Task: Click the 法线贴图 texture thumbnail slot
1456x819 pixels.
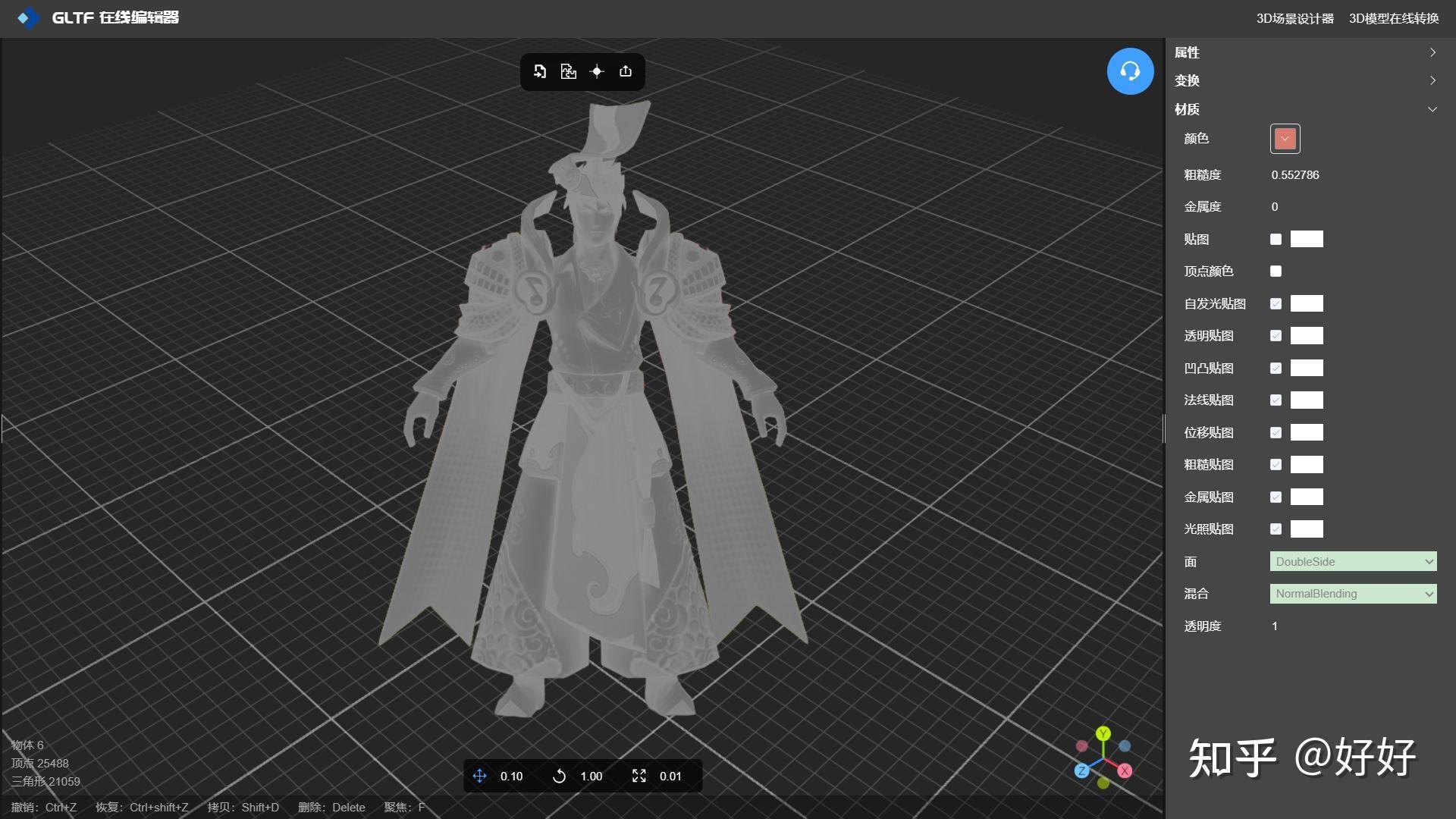Action: (1307, 400)
